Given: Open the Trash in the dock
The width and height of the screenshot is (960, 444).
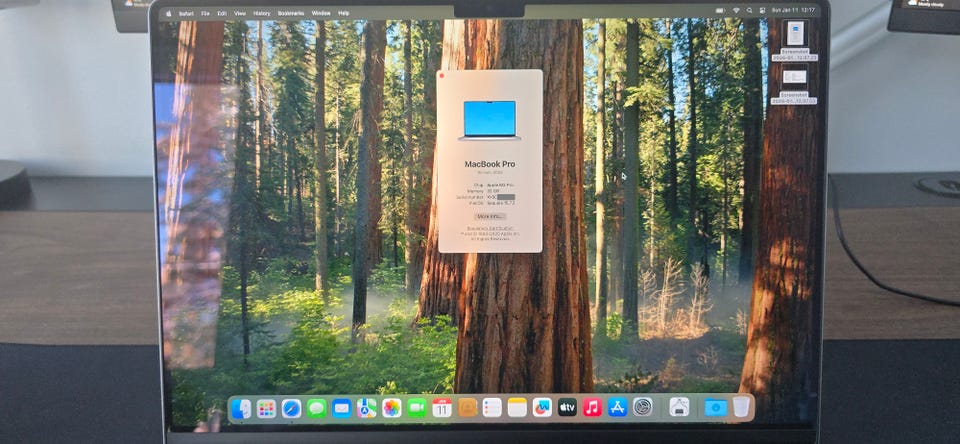Looking at the screenshot, I should (740, 407).
